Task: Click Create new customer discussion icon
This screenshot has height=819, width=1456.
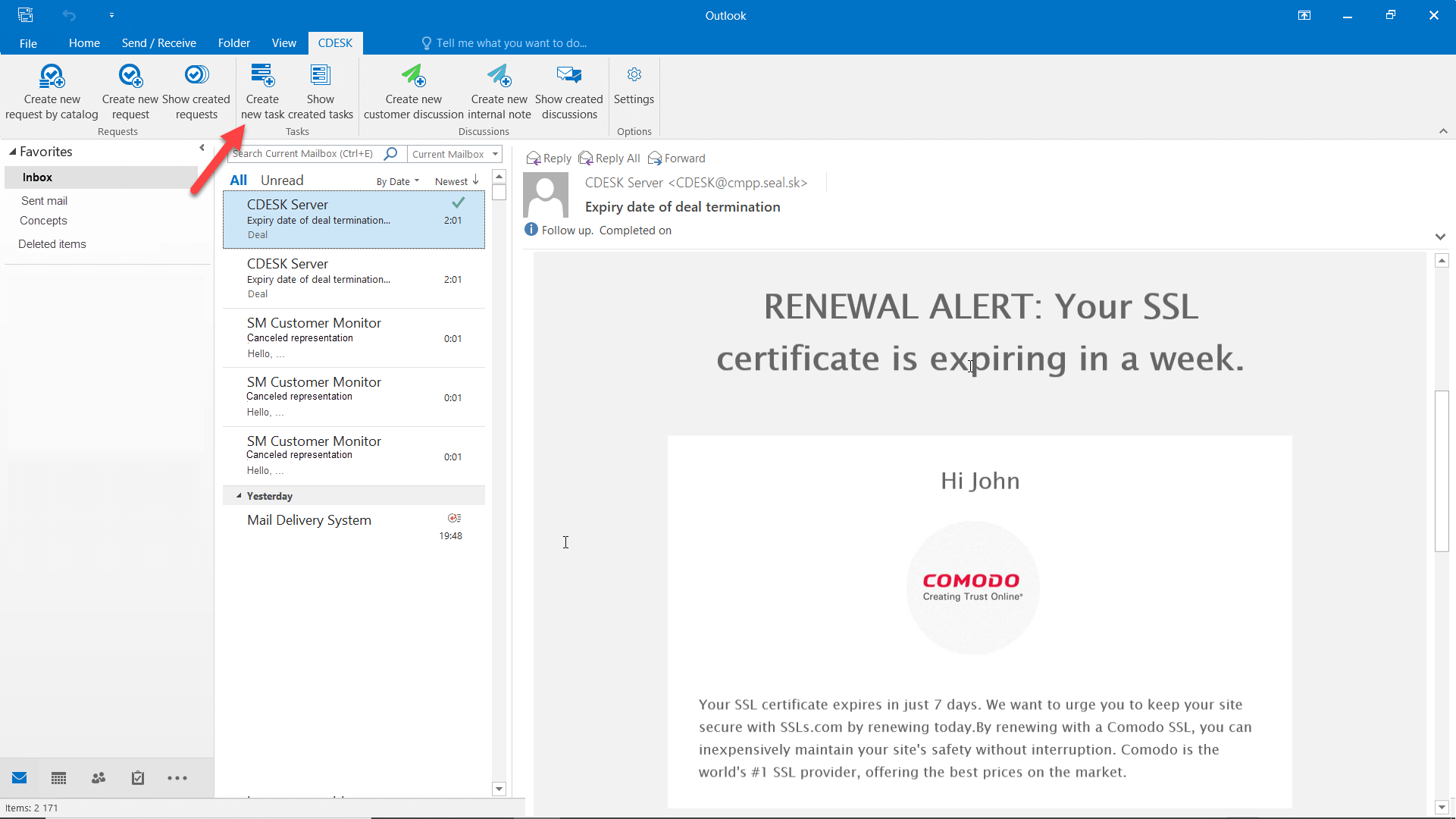Action: (x=414, y=76)
